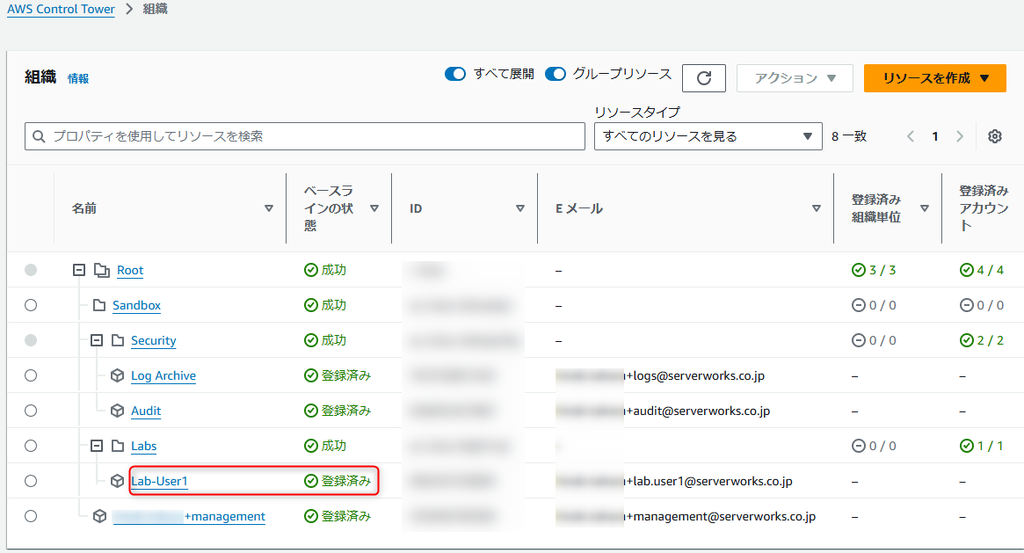Click the Audit account cube icon
Viewport: 1024px width, 553px height.
pyautogui.click(x=117, y=411)
